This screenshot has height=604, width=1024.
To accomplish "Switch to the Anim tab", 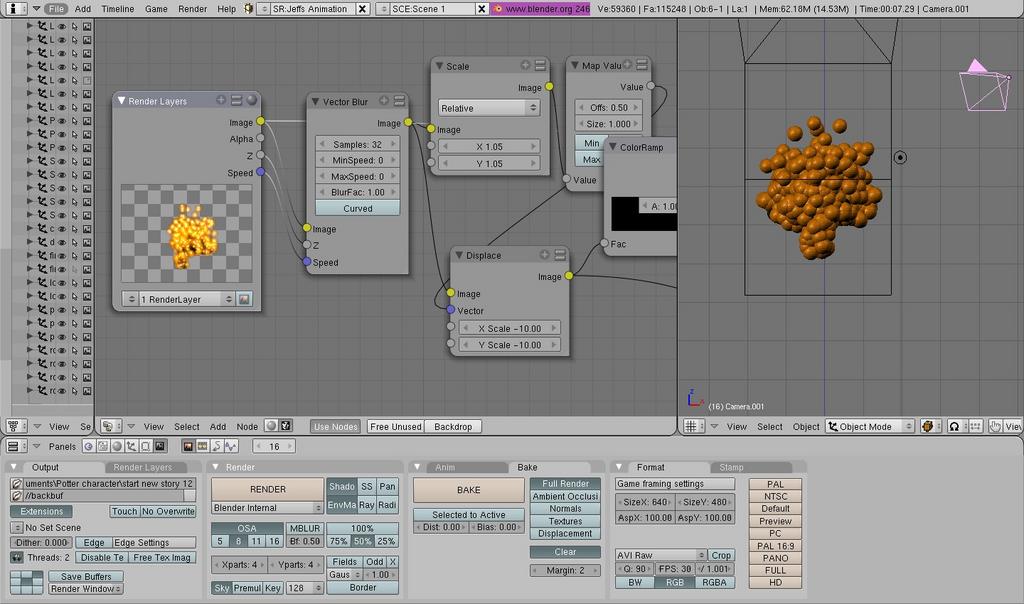I will (445, 467).
